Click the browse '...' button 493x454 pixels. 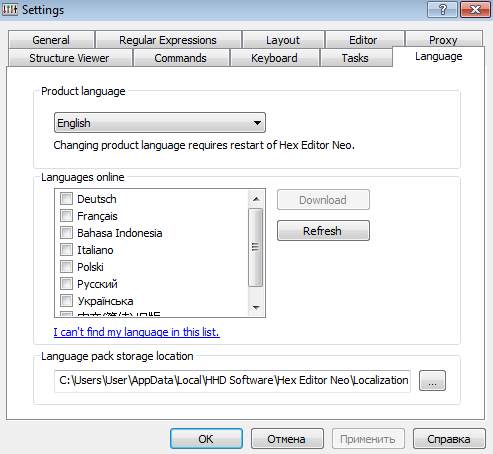click(x=432, y=380)
